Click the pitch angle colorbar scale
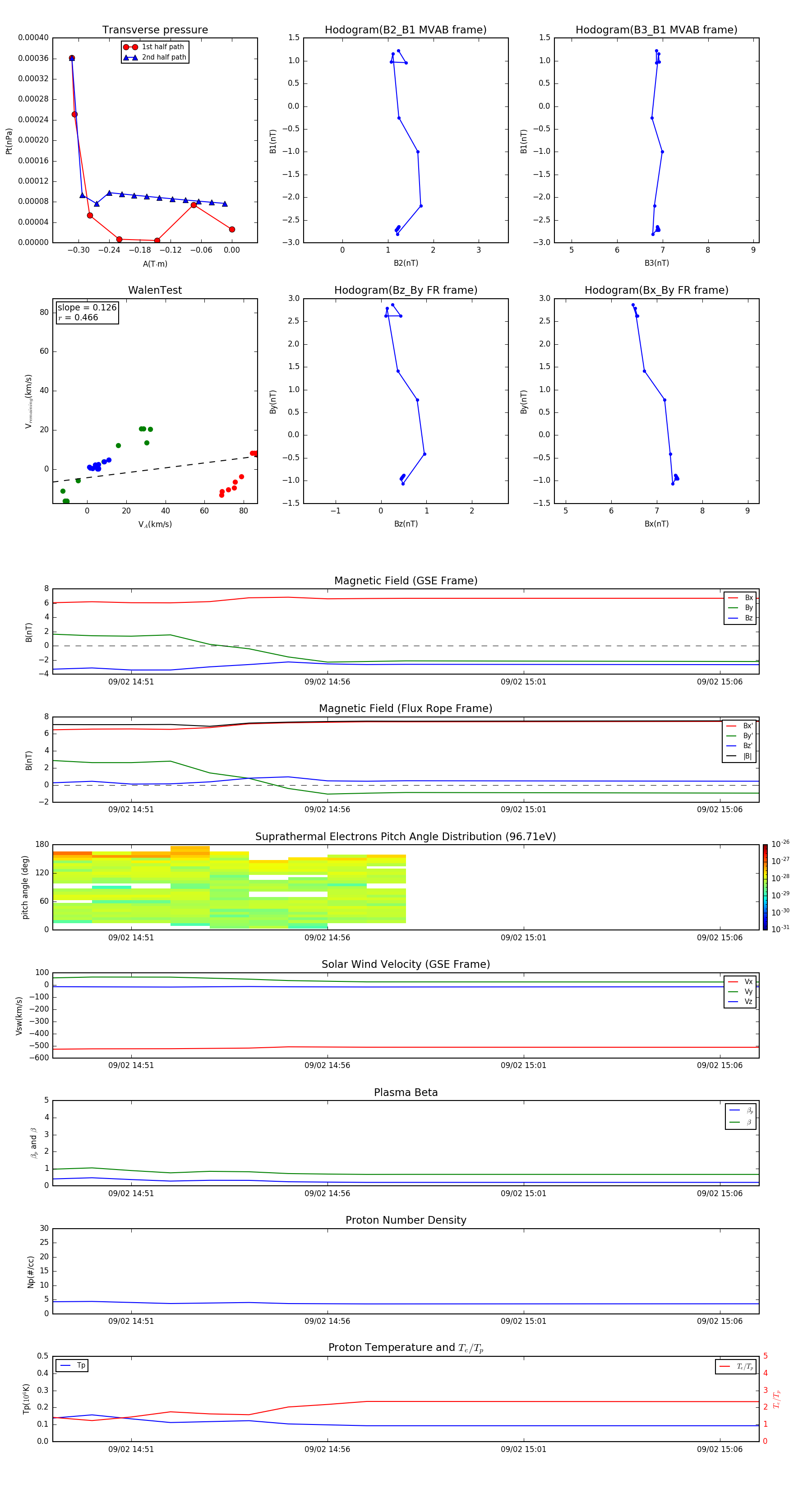 point(765,887)
